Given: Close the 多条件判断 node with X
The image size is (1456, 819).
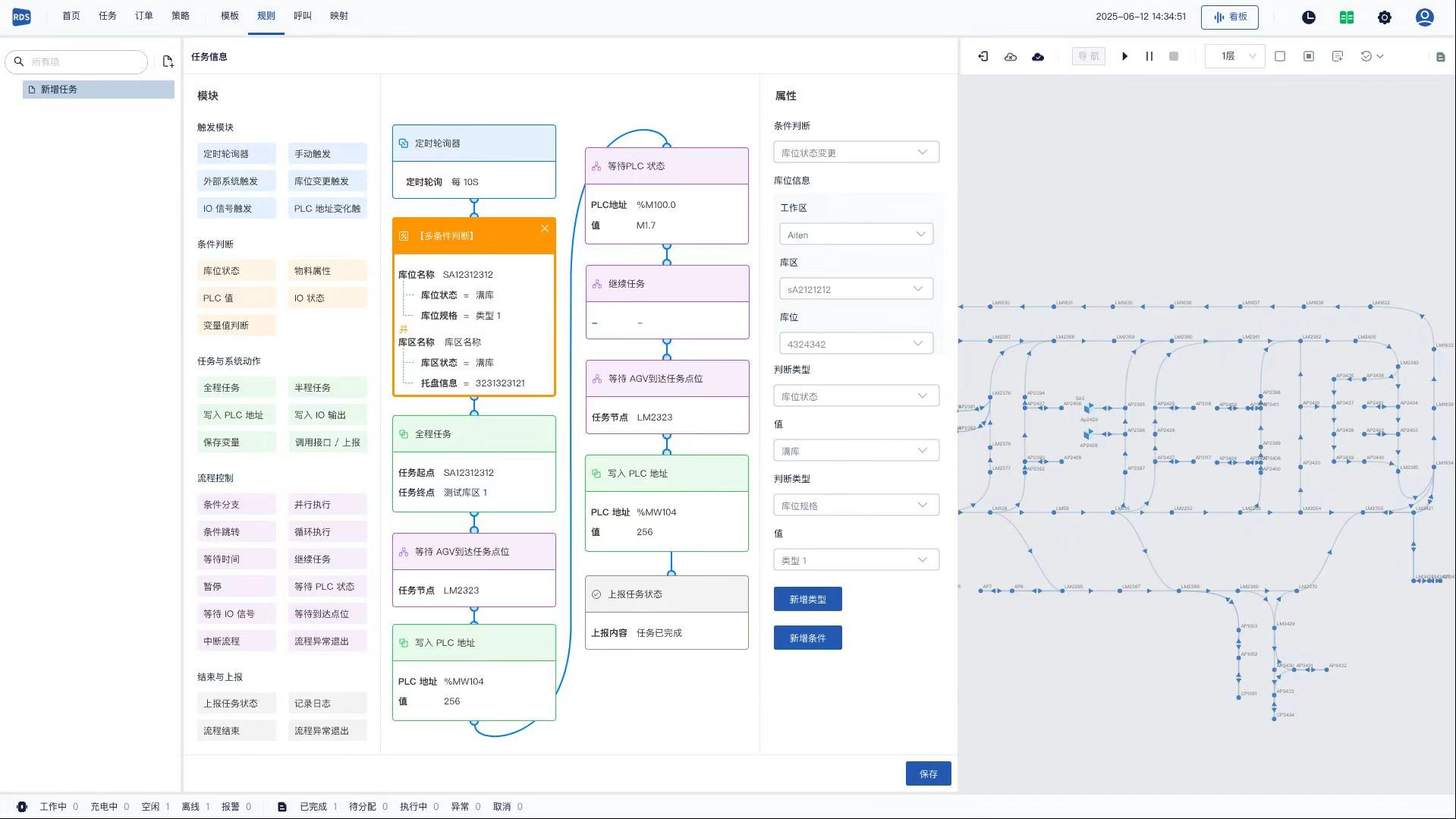Looking at the screenshot, I should [x=544, y=228].
